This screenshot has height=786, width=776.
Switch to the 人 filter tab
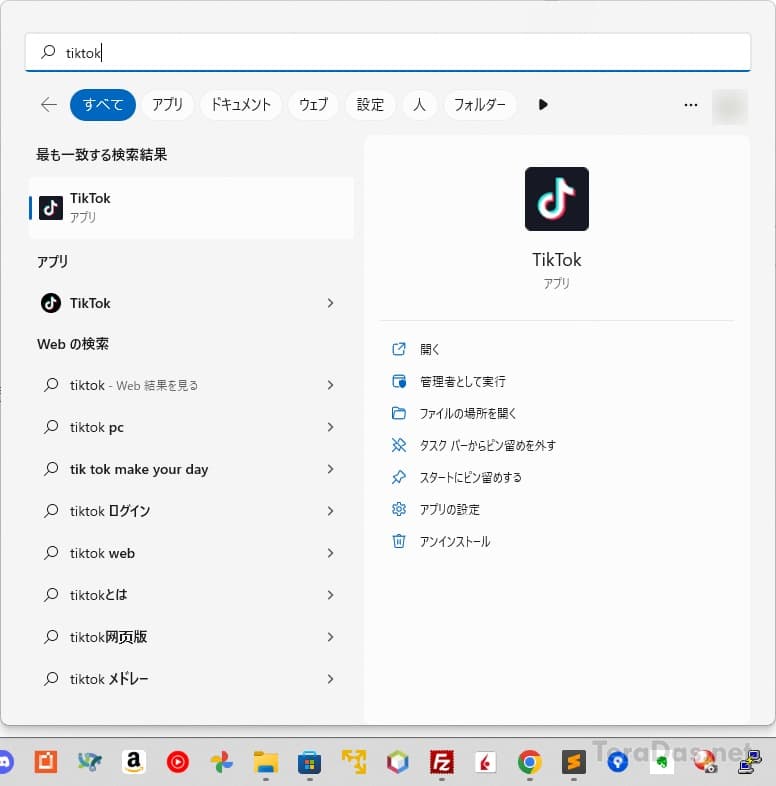pos(420,105)
